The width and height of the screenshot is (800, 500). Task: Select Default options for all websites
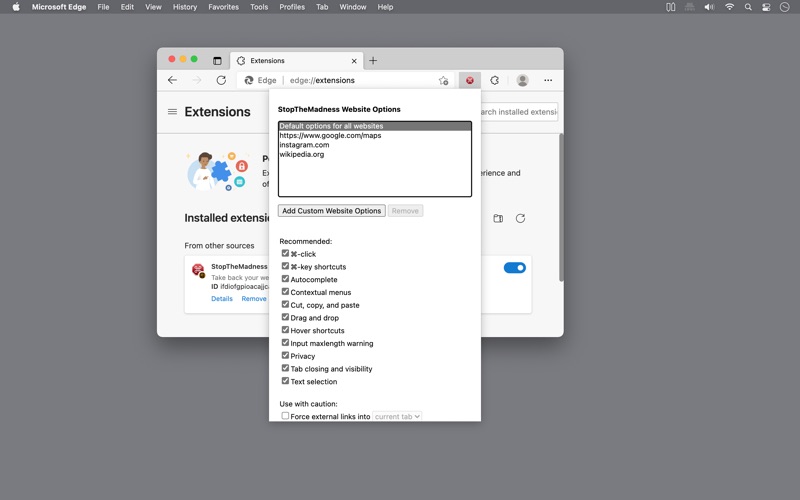pos(375,126)
